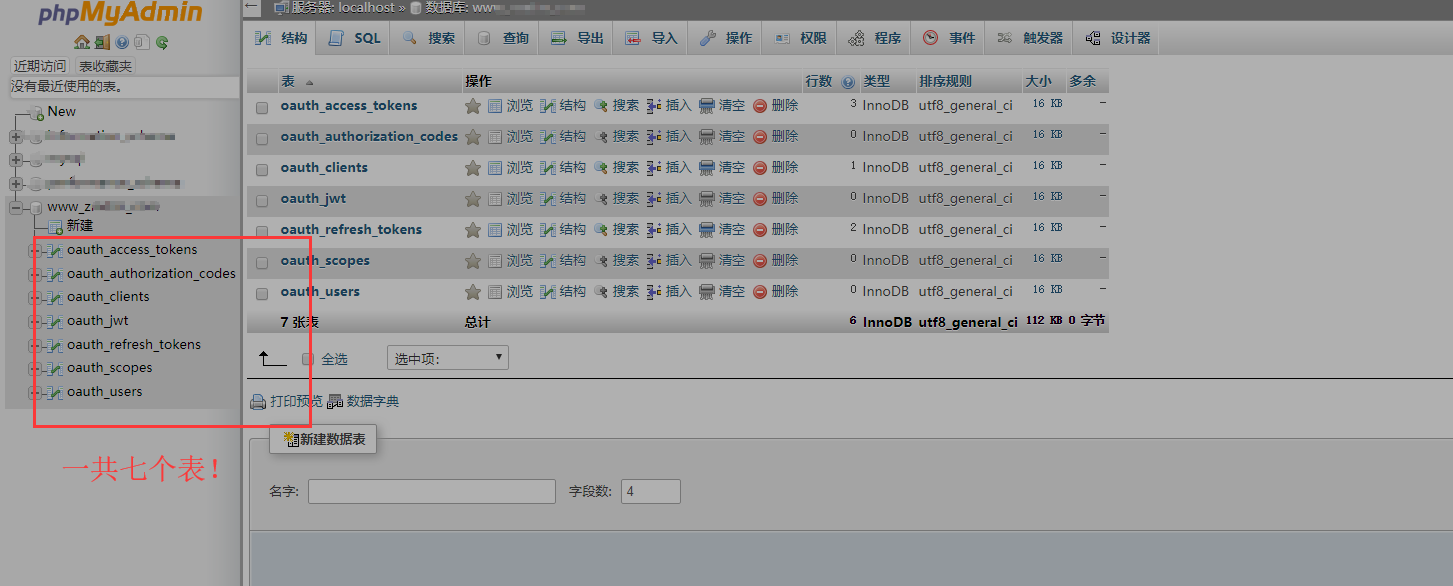
Task: Open the 导入 (Import) tab
Action: [651, 38]
